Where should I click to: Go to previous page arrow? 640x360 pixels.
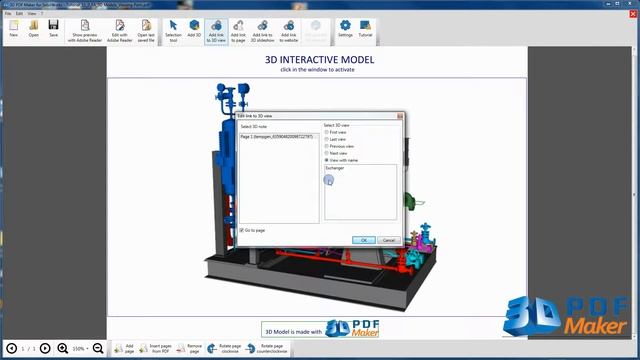[x=11, y=348]
